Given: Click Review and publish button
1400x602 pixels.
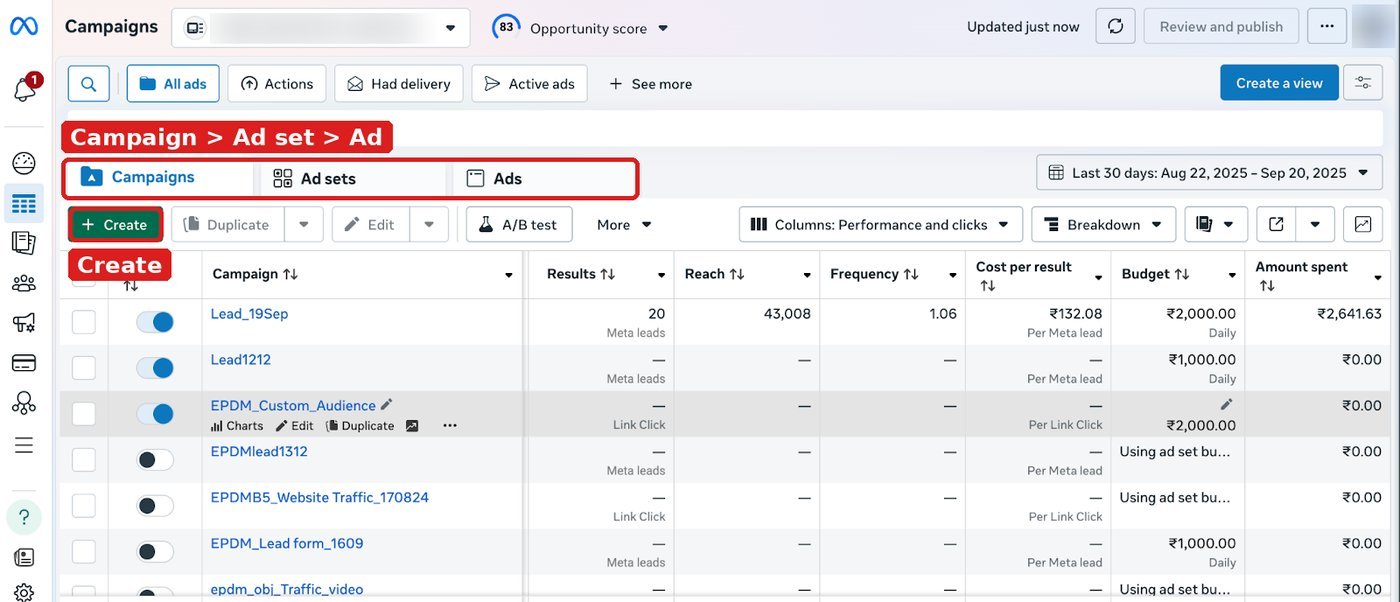Looking at the screenshot, I should coord(1221,27).
